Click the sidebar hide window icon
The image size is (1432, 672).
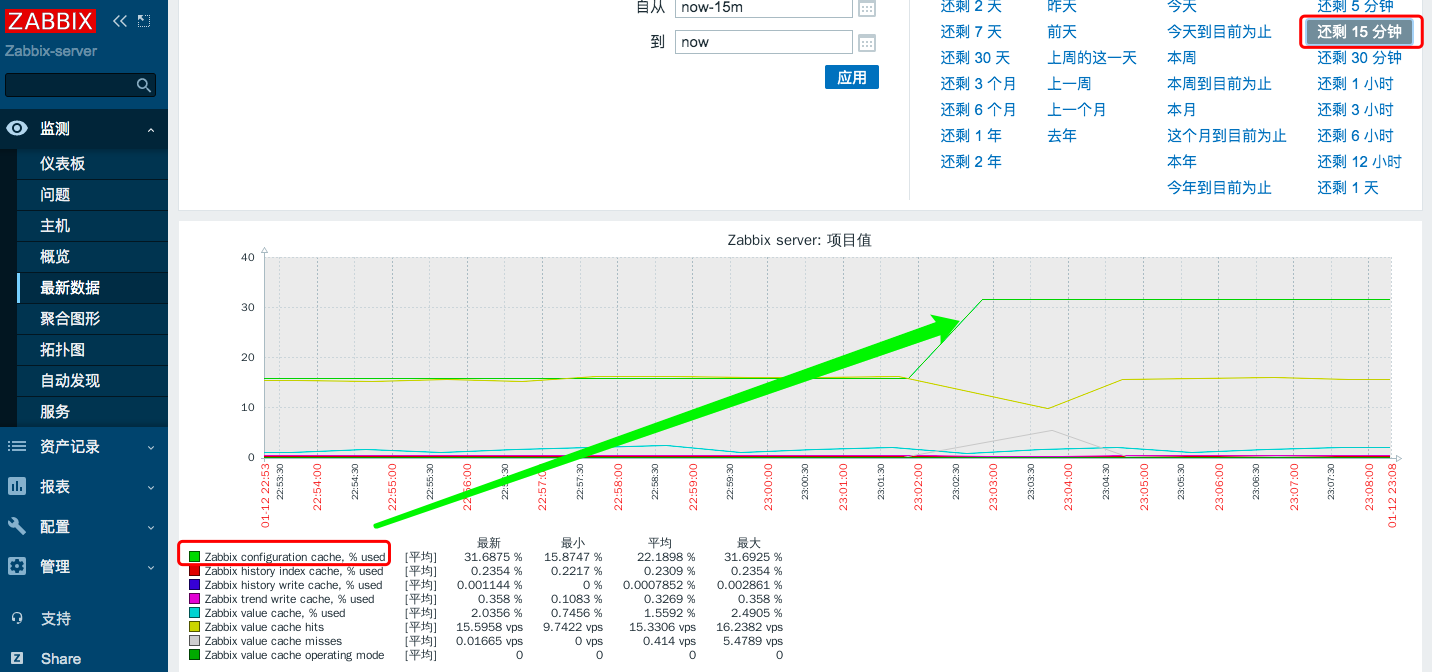[144, 21]
